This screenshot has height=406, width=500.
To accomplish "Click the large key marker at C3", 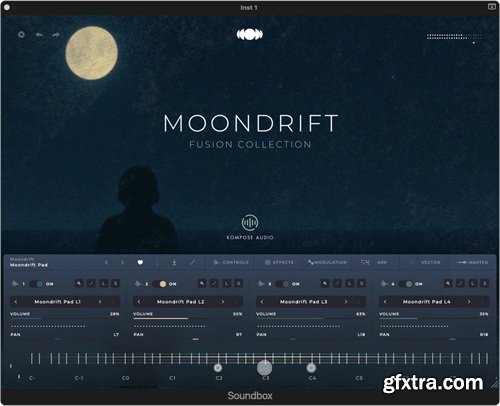I will coord(264,368).
